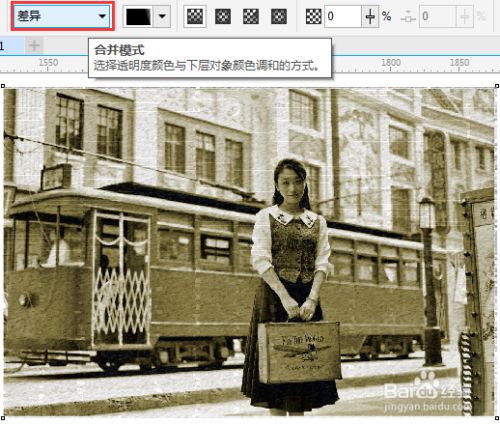Select the third transparency preset icon
This screenshot has width=500, height=424.
251,16
